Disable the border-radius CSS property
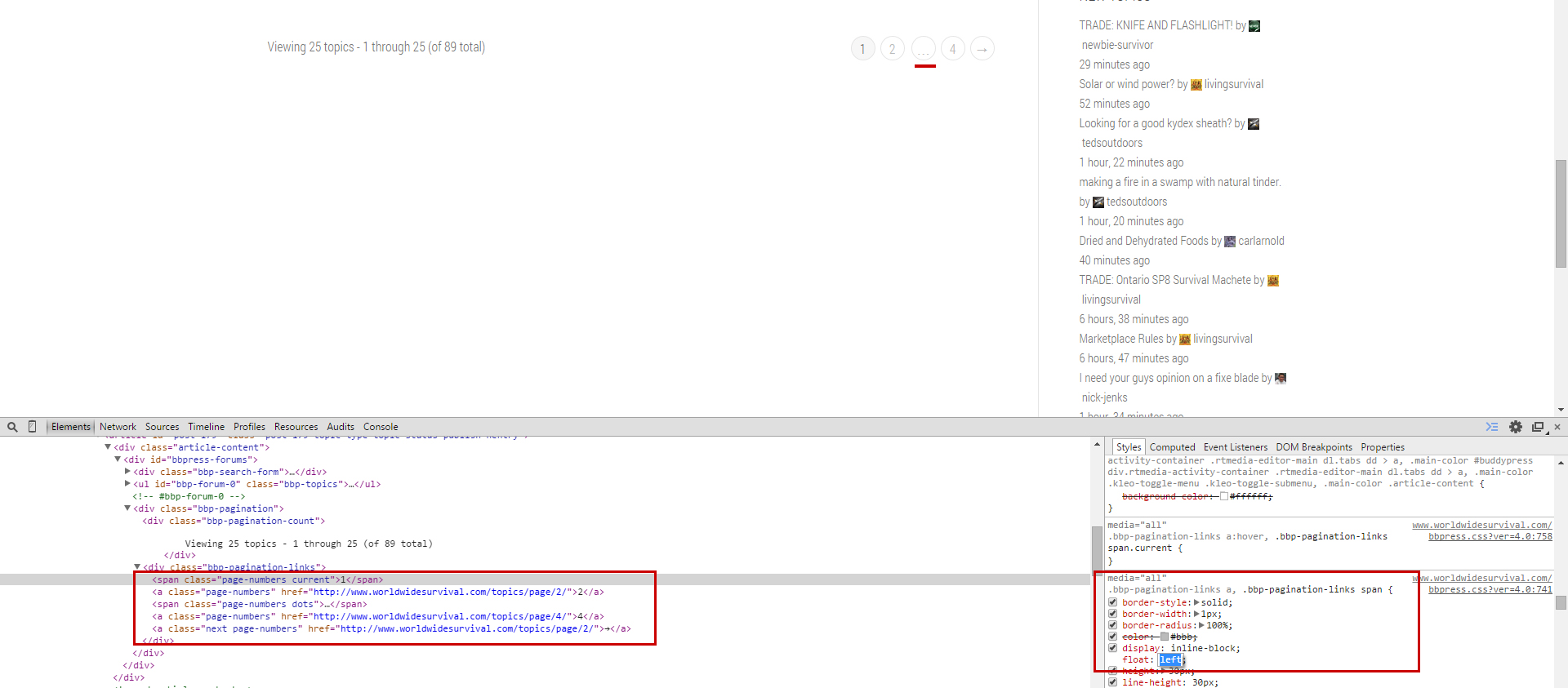 [1112, 625]
